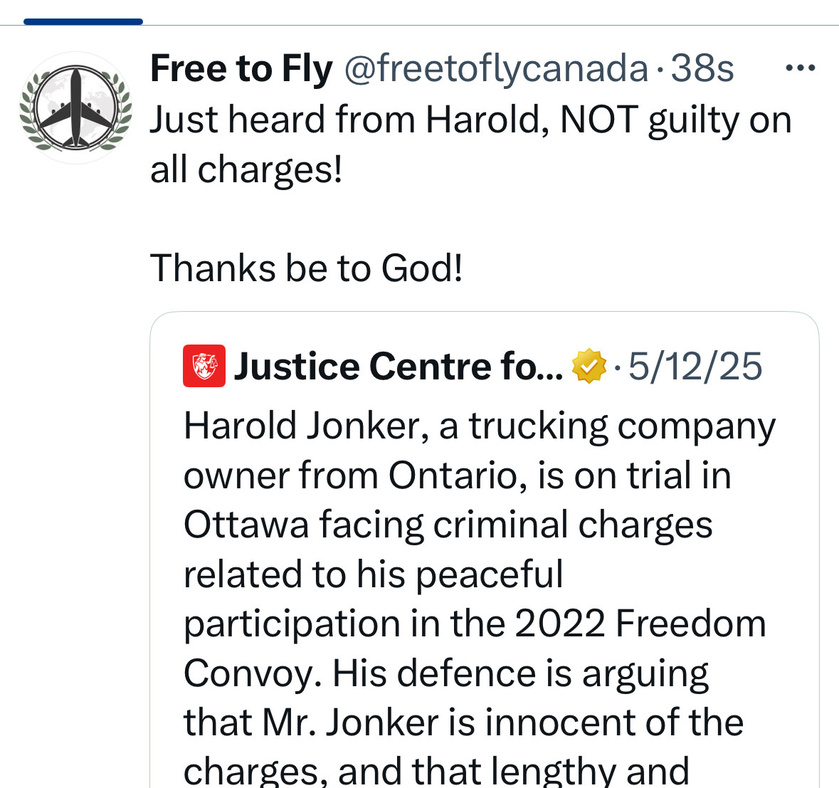The height and width of the screenshot is (788, 839).
Task: Click 'Ottawa facing criminal charges' quoted line
Action: pyautogui.click(x=448, y=525)
